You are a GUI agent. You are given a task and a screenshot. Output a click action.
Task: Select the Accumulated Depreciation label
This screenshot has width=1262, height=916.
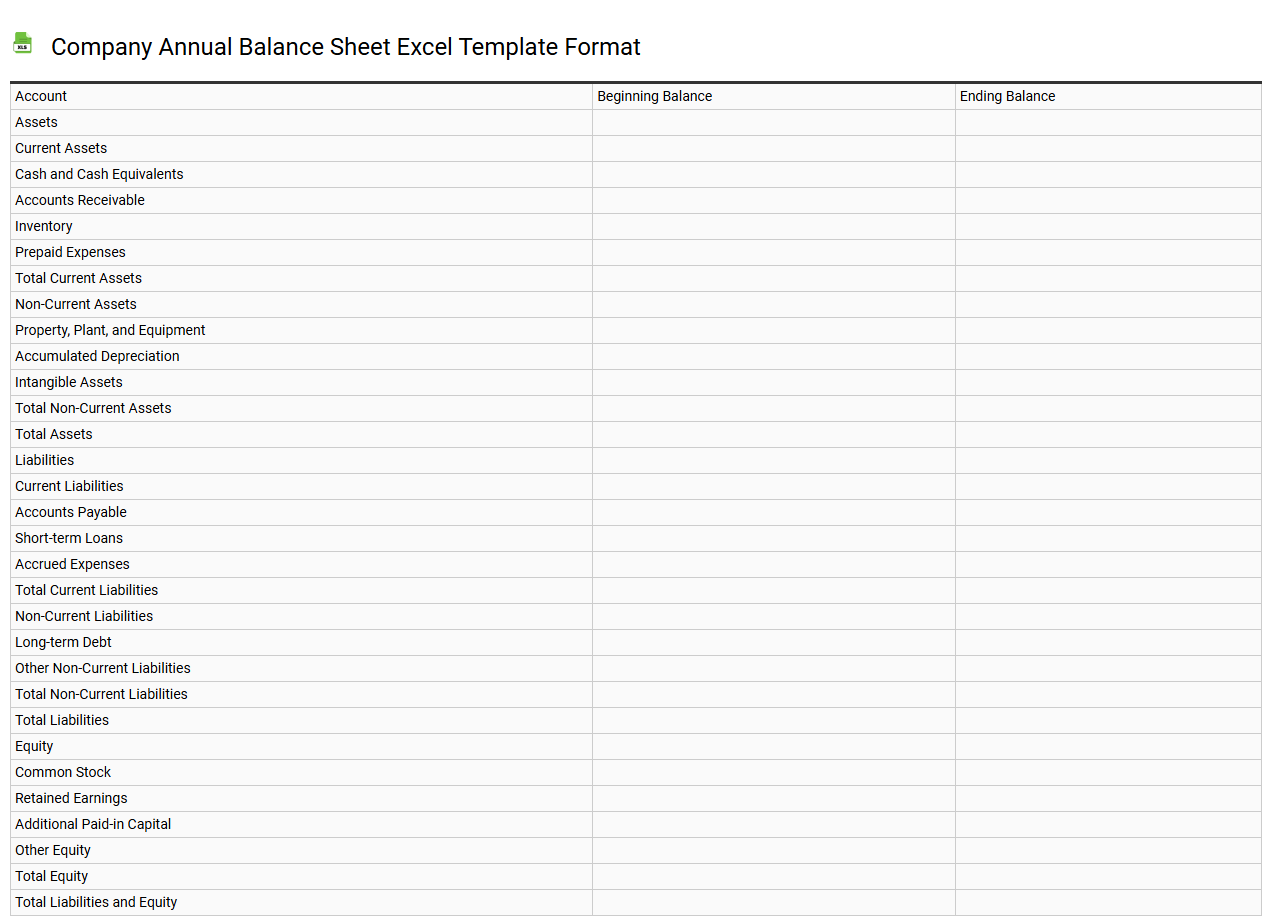(x=97, y=356)
